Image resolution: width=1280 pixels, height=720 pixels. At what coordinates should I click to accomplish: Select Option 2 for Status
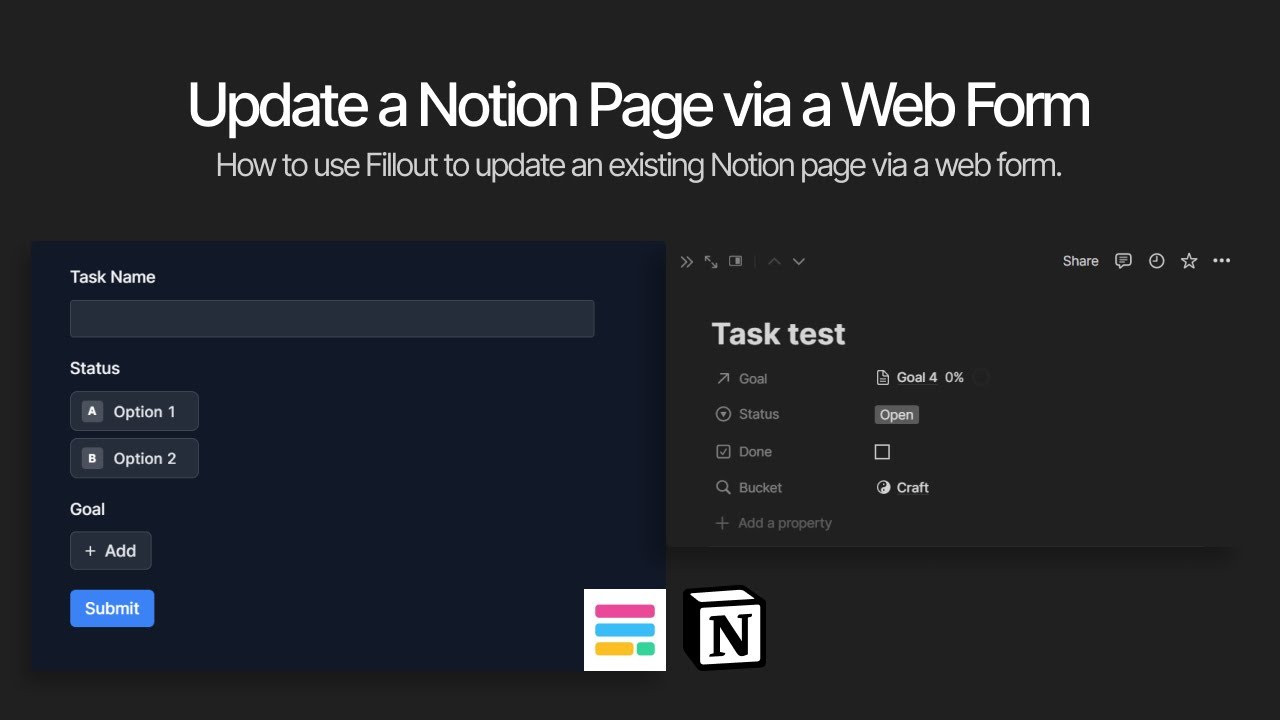[134, 458]
